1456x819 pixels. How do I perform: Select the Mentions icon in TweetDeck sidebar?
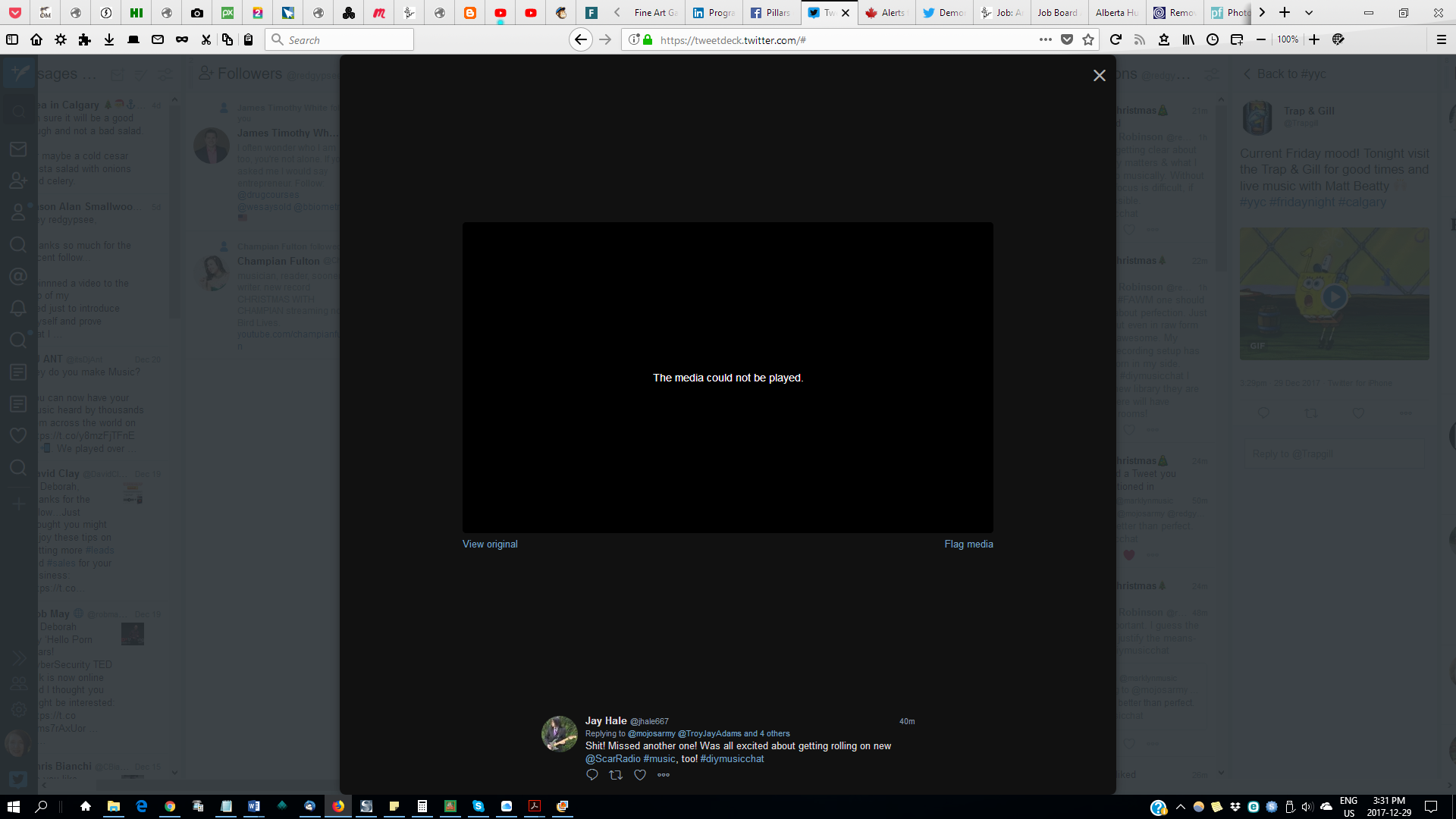pyautogui.click(x=18, y=276)
